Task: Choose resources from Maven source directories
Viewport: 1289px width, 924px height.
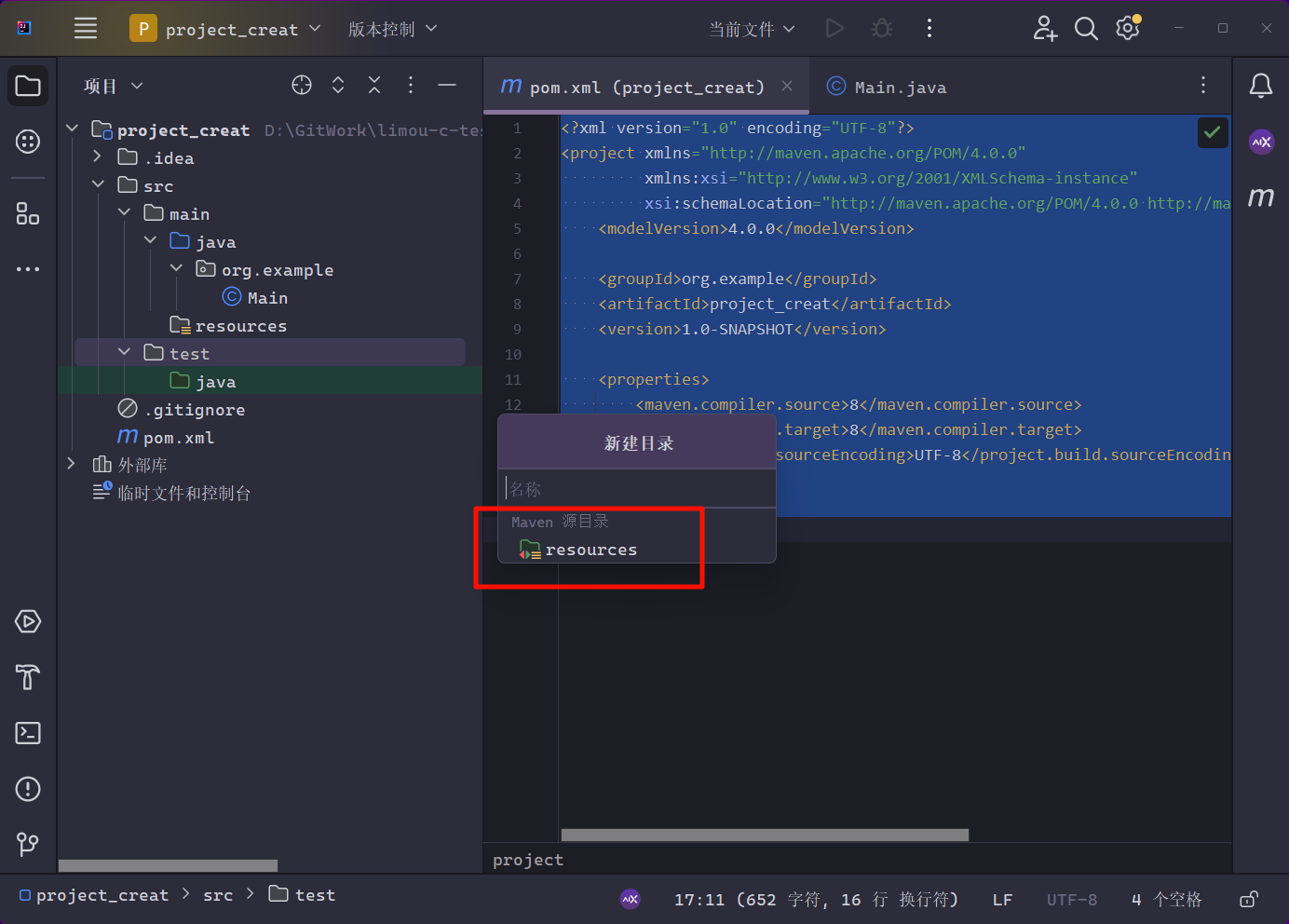Action: (x=590, y=550)
